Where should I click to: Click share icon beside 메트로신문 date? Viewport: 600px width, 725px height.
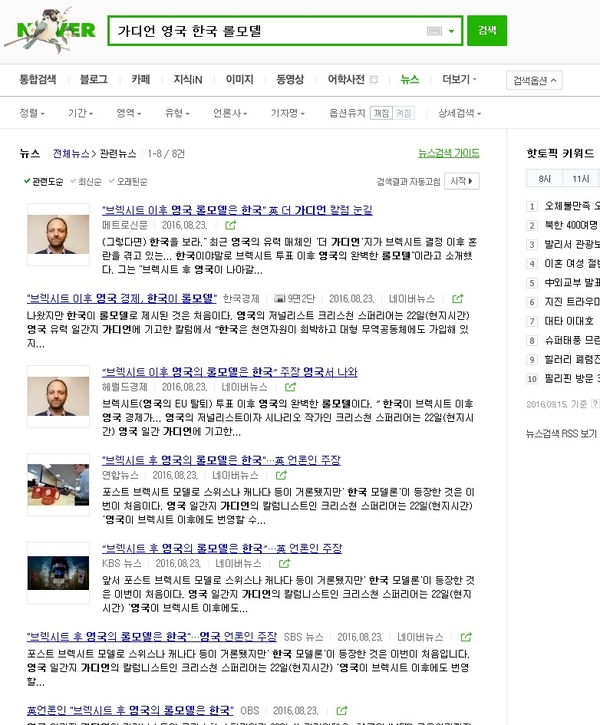point(230,225)
